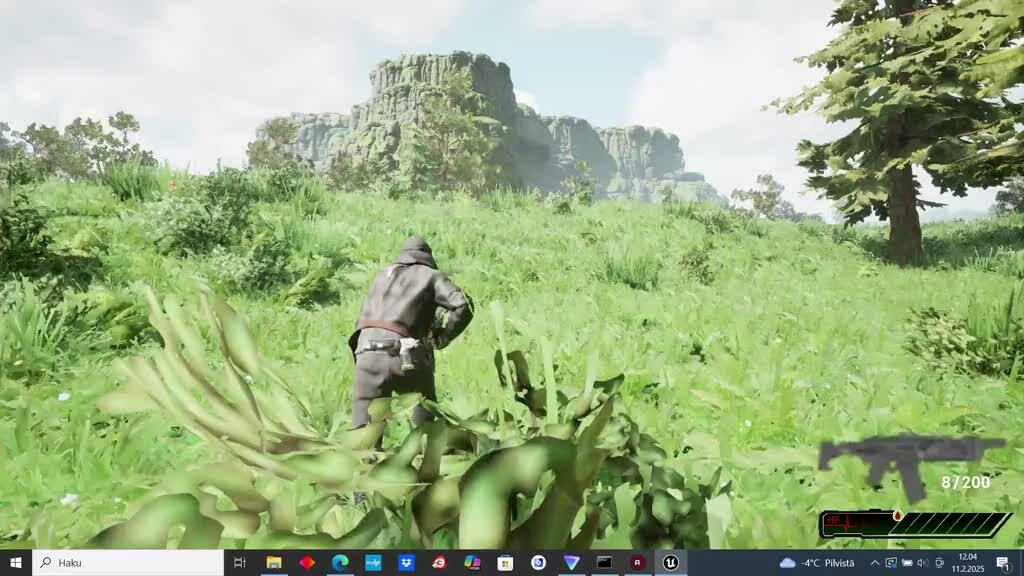This screenshot has height=576, width=1024.
Task: Open the clock and calendar flyout
Action: pos(967,563)
